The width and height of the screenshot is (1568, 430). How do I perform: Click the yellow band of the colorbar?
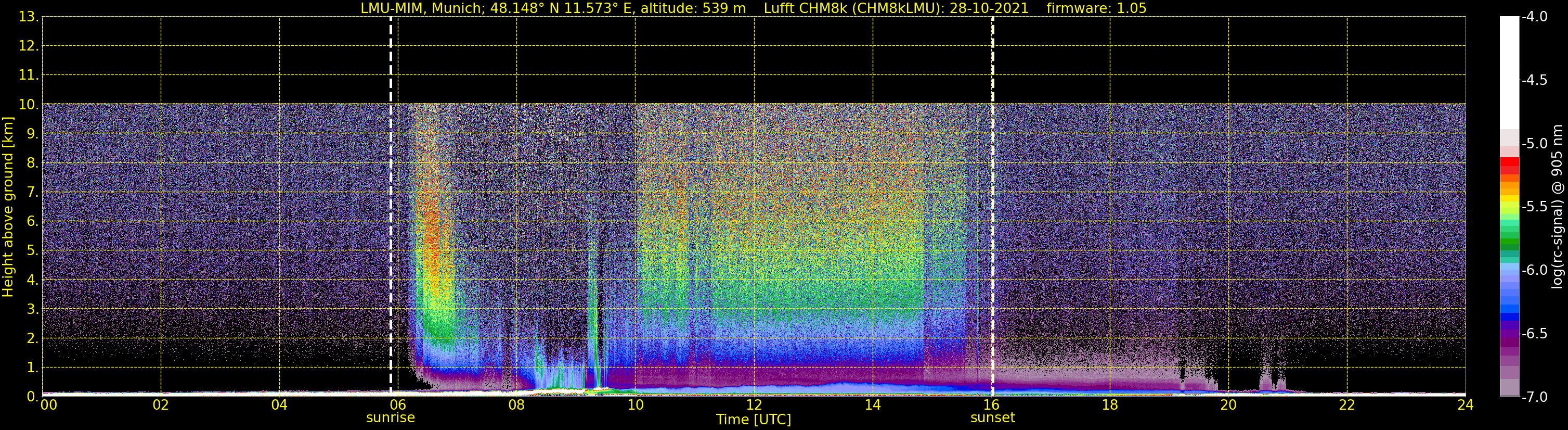coord(1509,199)
